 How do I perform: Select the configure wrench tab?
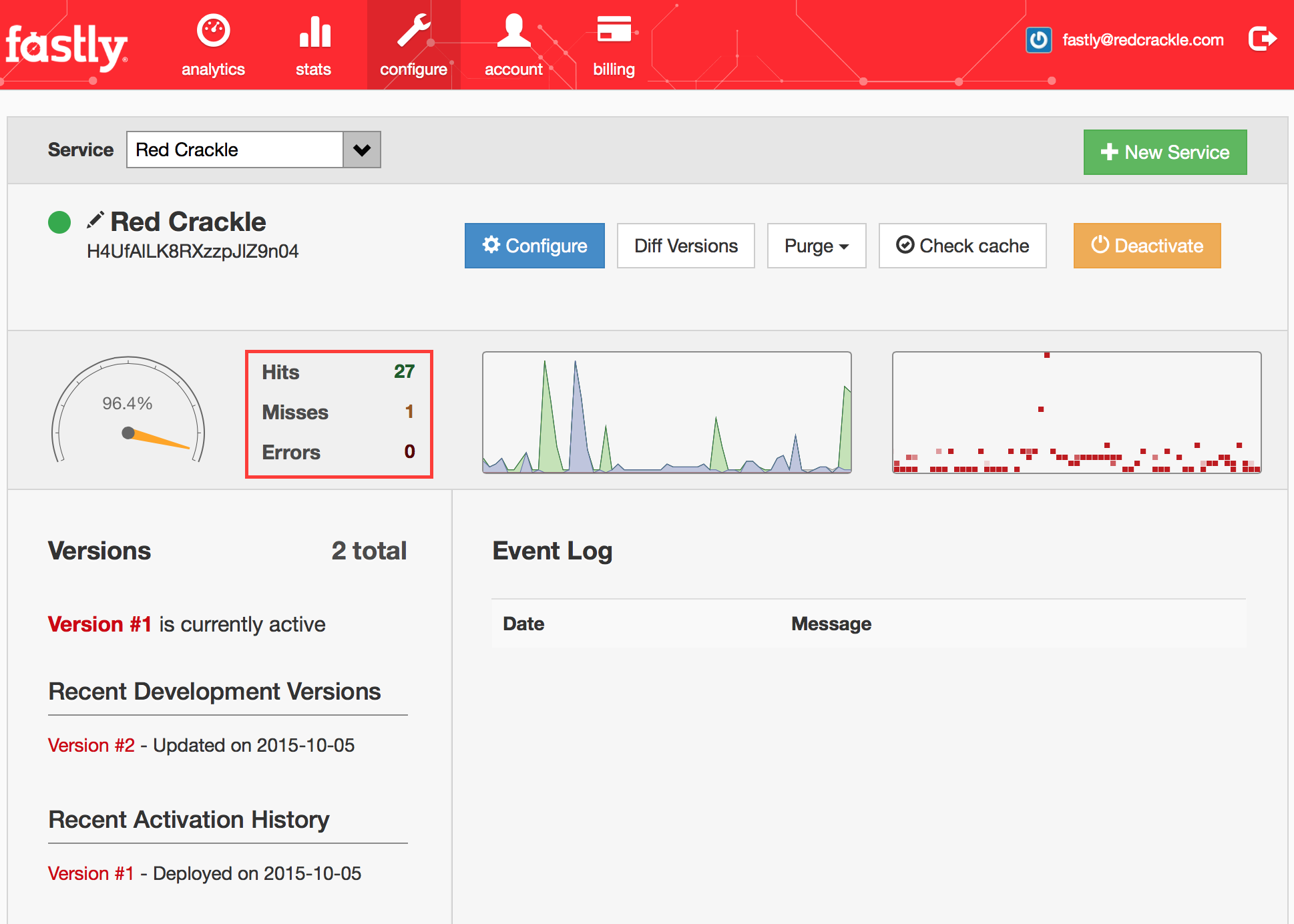click(413, 45)
